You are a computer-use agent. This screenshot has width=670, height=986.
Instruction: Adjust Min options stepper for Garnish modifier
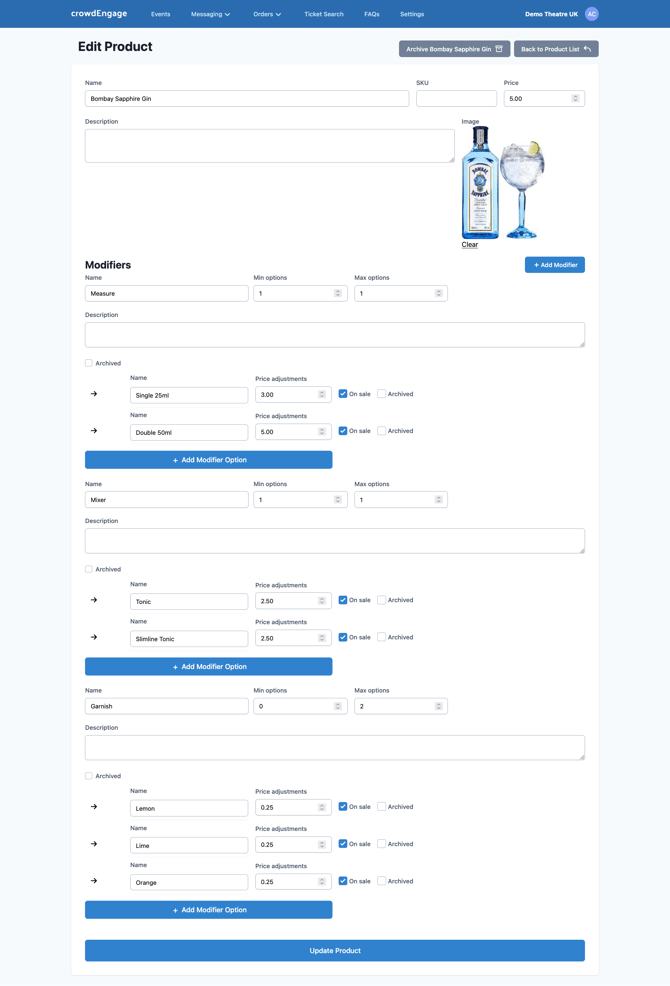(338, 706)
